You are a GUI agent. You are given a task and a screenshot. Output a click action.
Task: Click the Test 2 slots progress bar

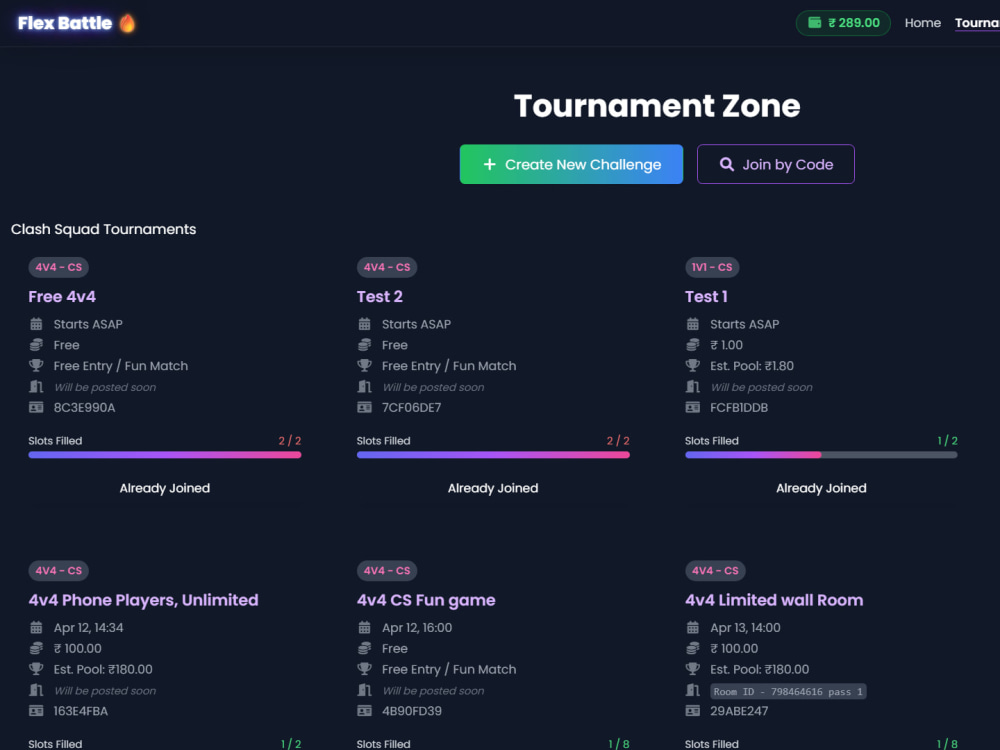point(493,455)
